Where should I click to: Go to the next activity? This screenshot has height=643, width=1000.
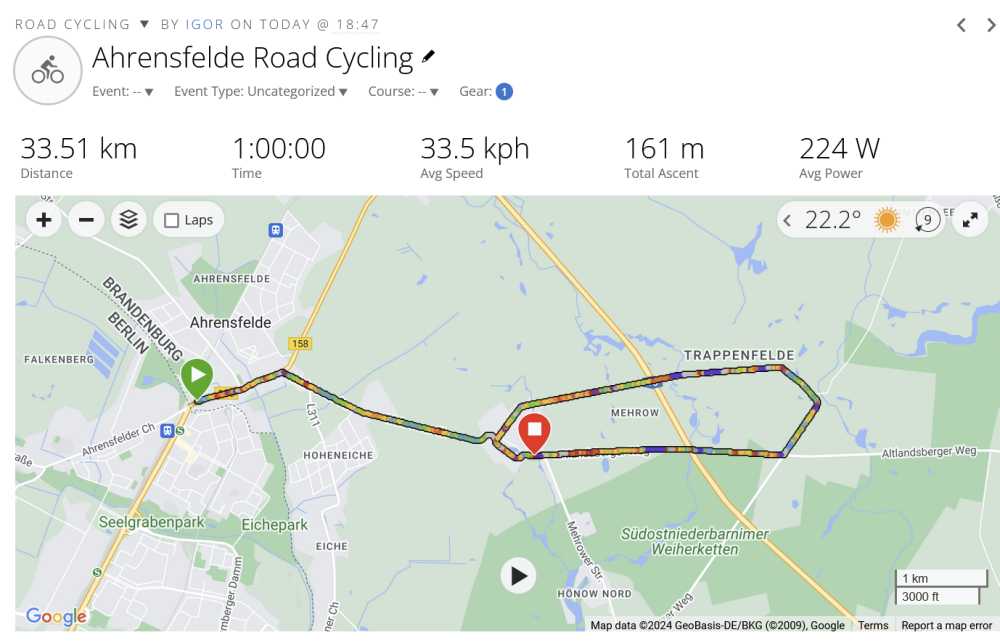pyautogui.click(x=991, y=25)
